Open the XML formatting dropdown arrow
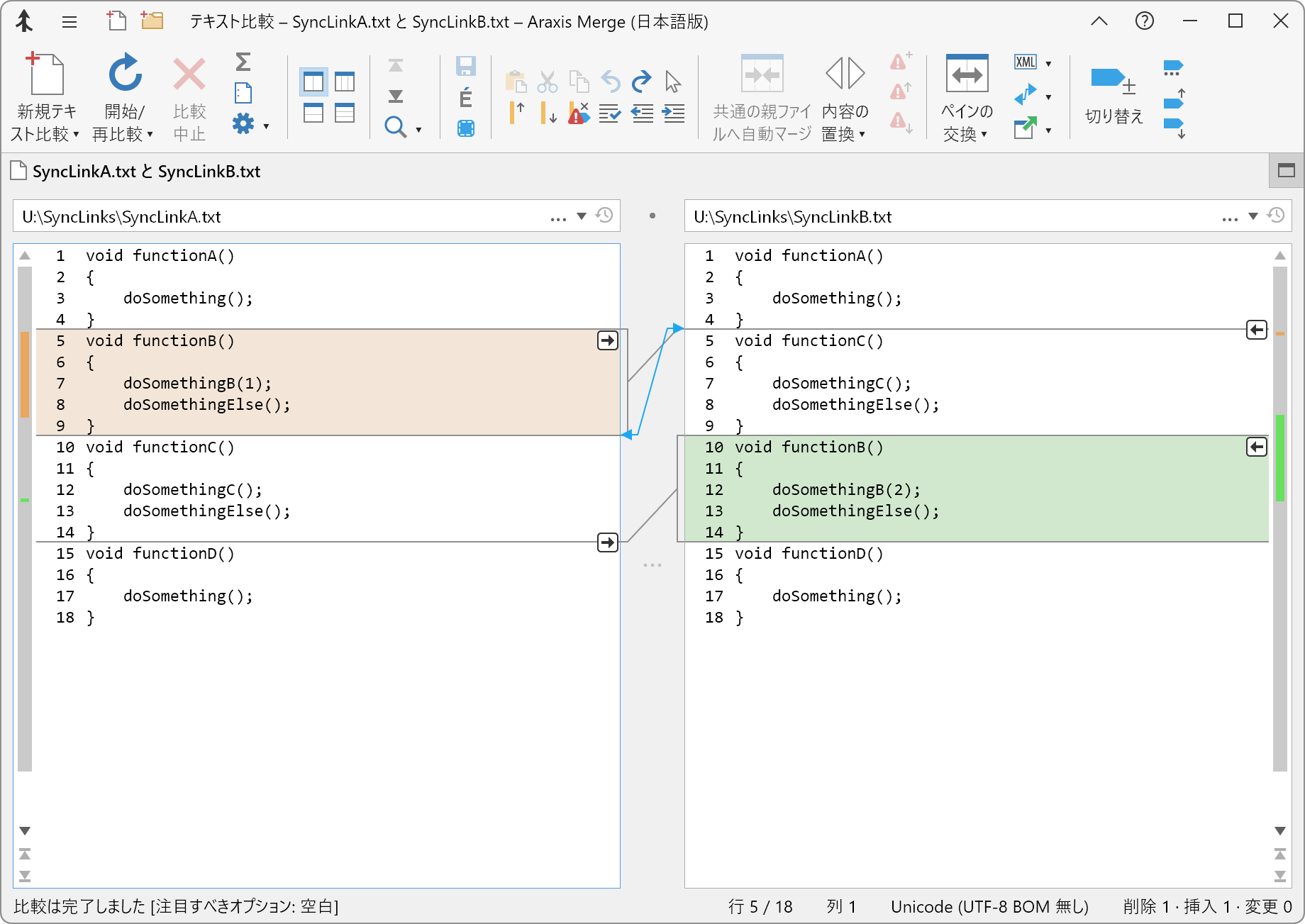1305x924 pixels. click(x=1048, y=63)
